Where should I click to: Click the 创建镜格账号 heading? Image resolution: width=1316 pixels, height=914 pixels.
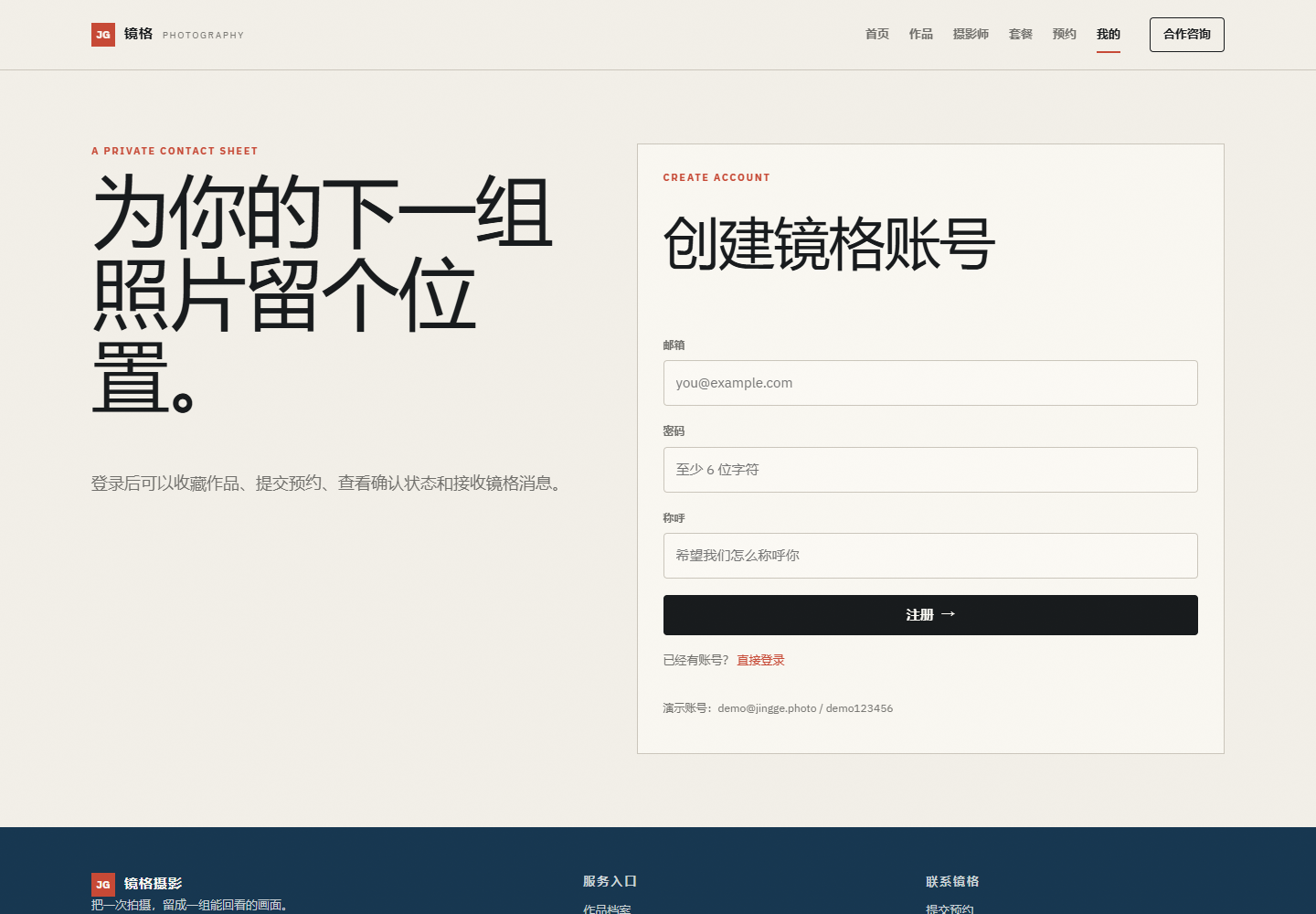[x=829, y=244]
